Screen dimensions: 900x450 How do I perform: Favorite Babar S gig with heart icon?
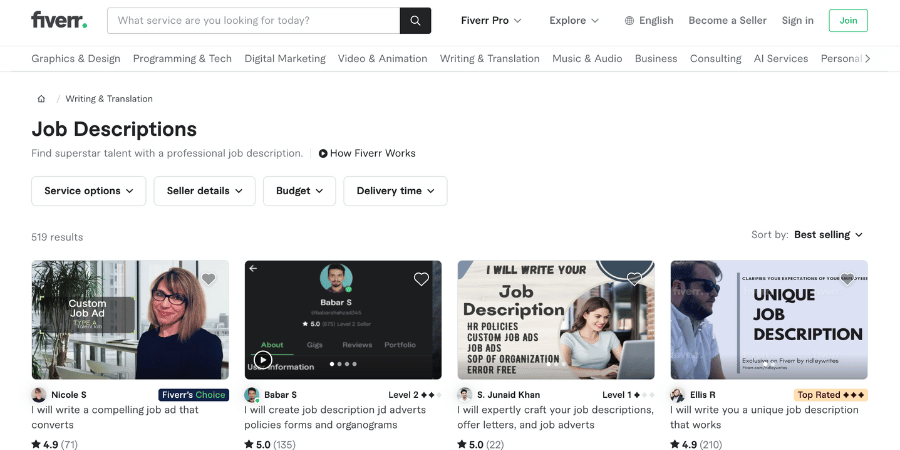[x=421, y=279]
